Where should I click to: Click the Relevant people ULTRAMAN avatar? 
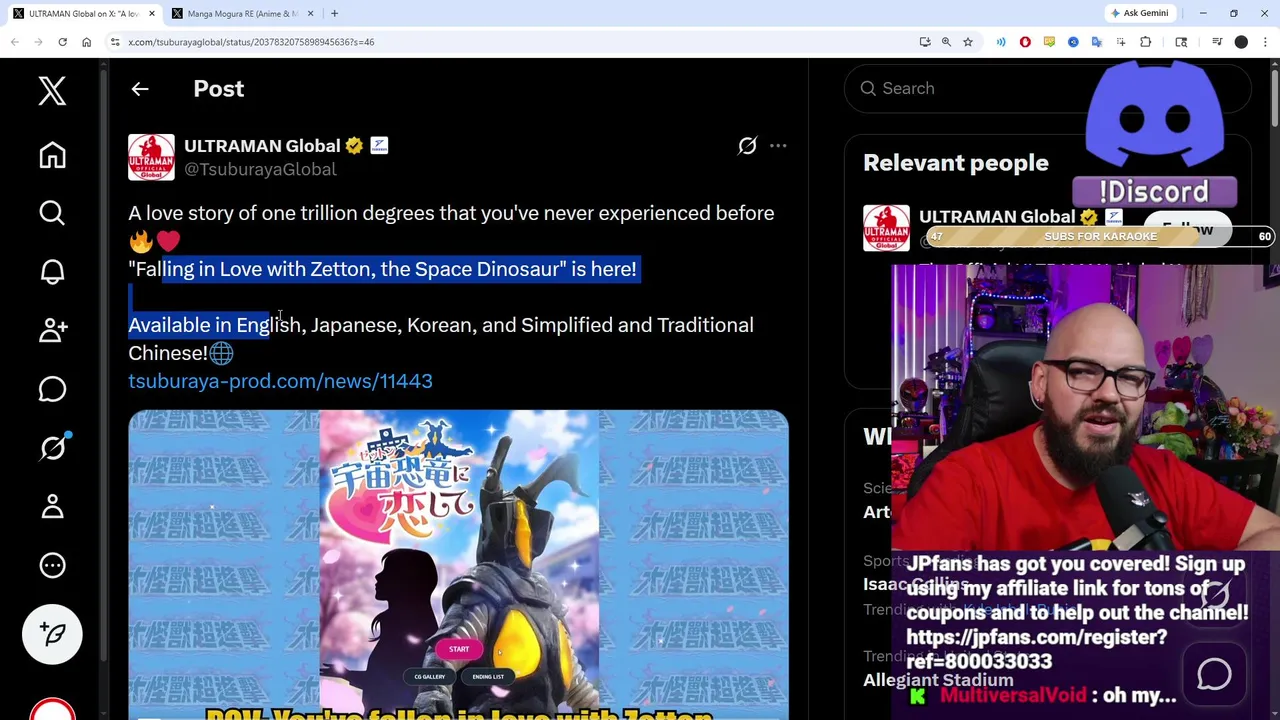point(886,228)
